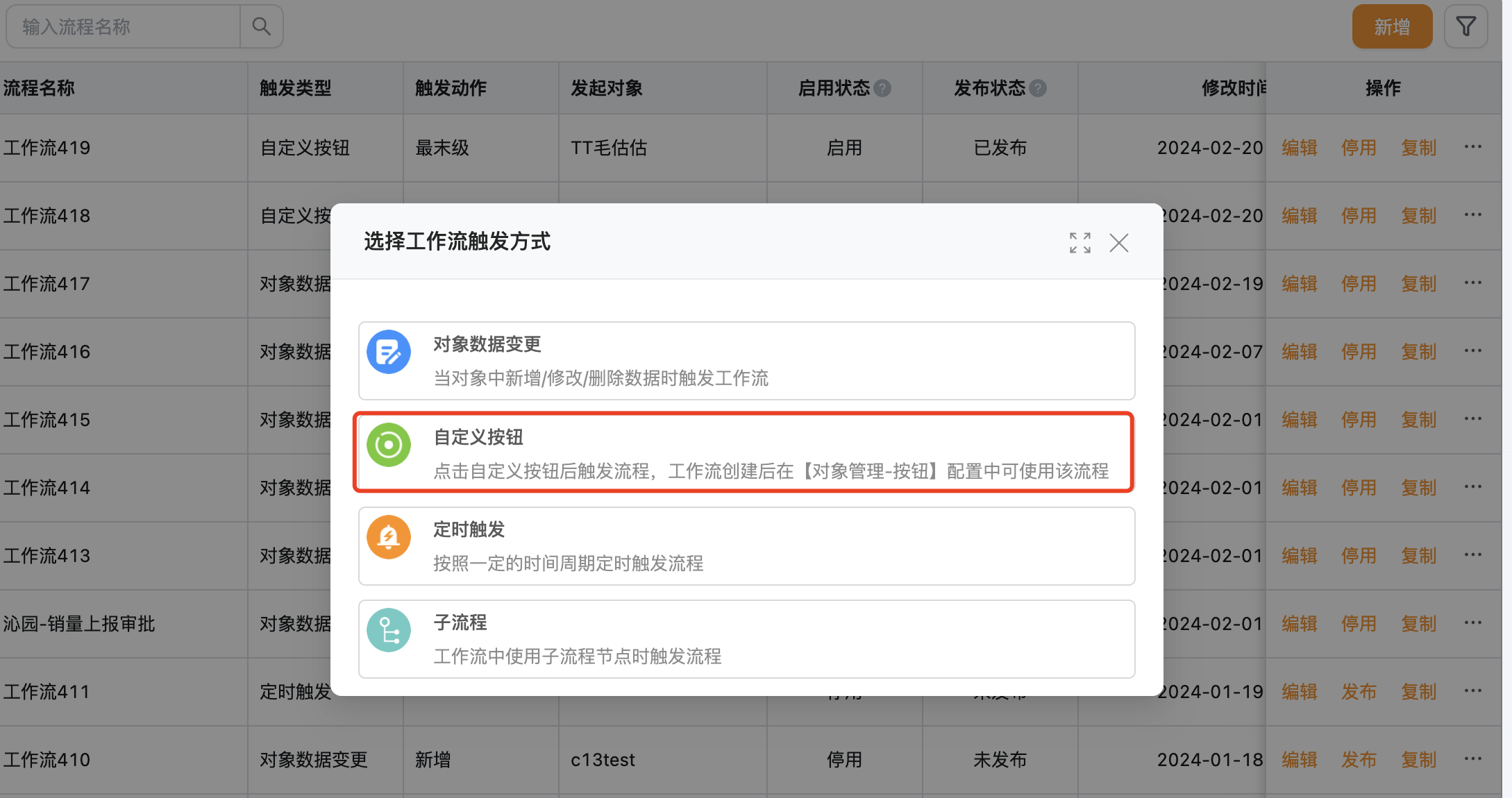Select 定时触发 trigger option
Viewport: 1512px width, 798px height.
tap(747, 546)
